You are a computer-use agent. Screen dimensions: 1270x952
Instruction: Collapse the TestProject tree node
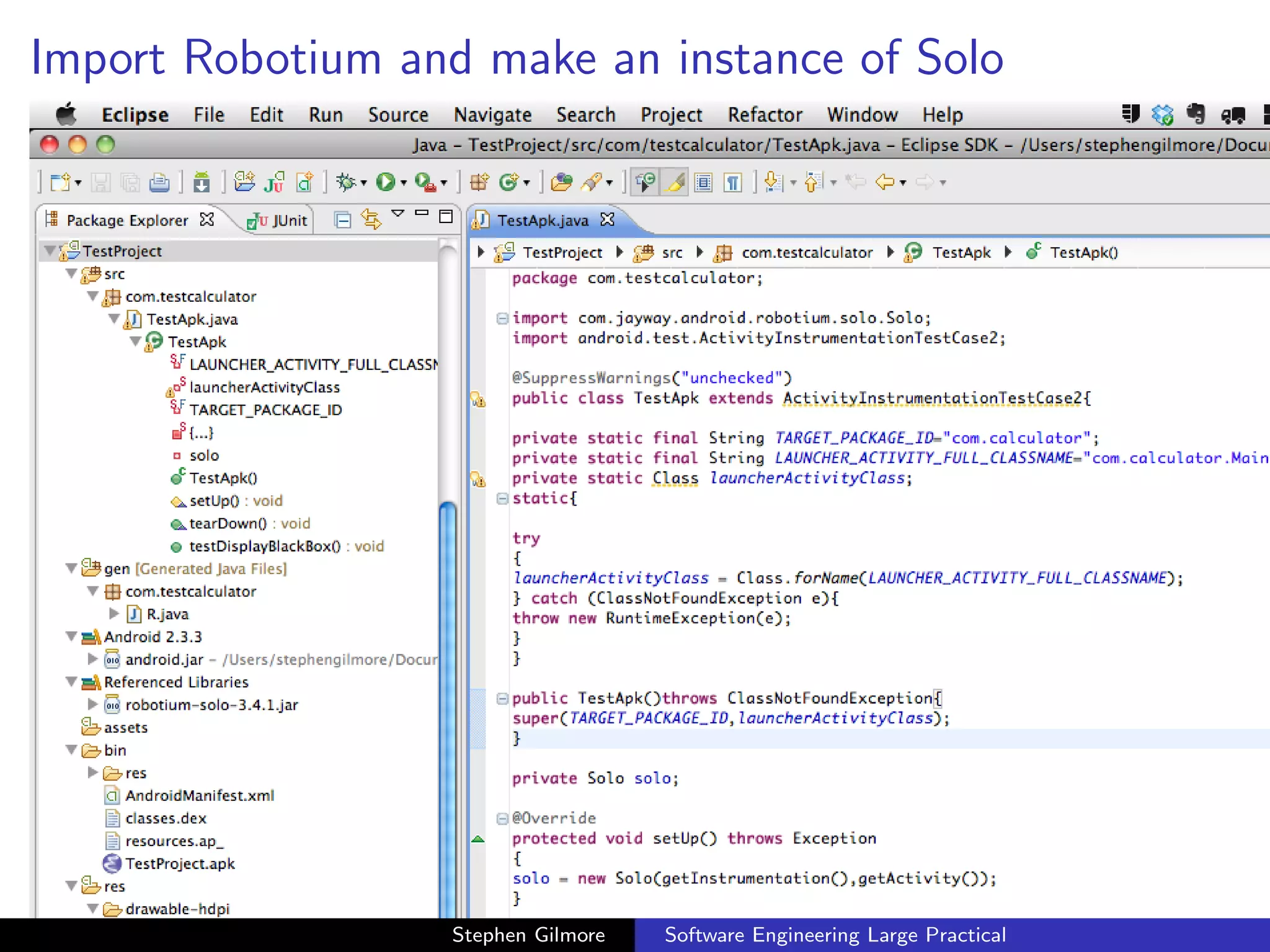tap(50, 251)
